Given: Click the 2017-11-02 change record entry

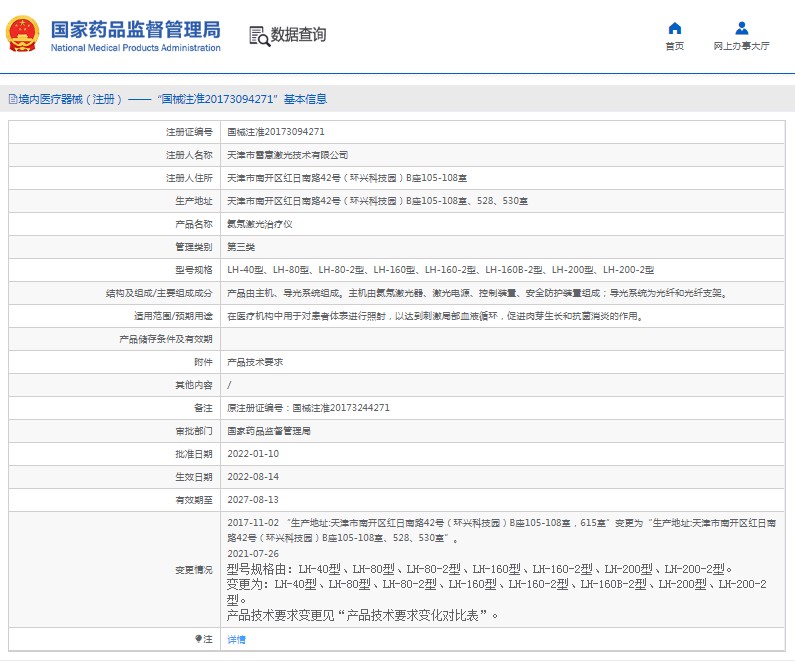Looking at the screenshot, I should [501, 530].
